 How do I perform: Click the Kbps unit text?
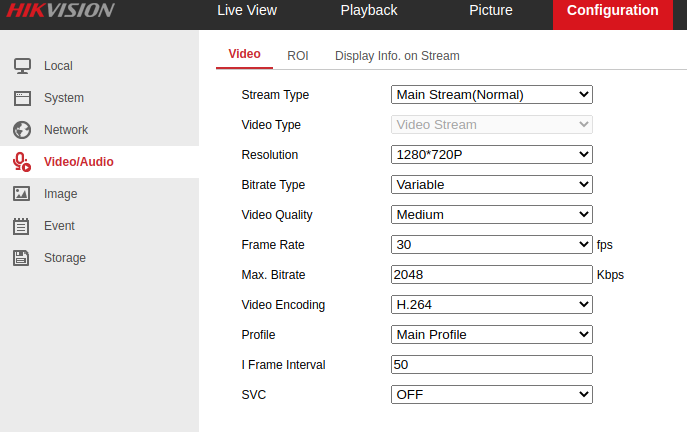point(610,275)
